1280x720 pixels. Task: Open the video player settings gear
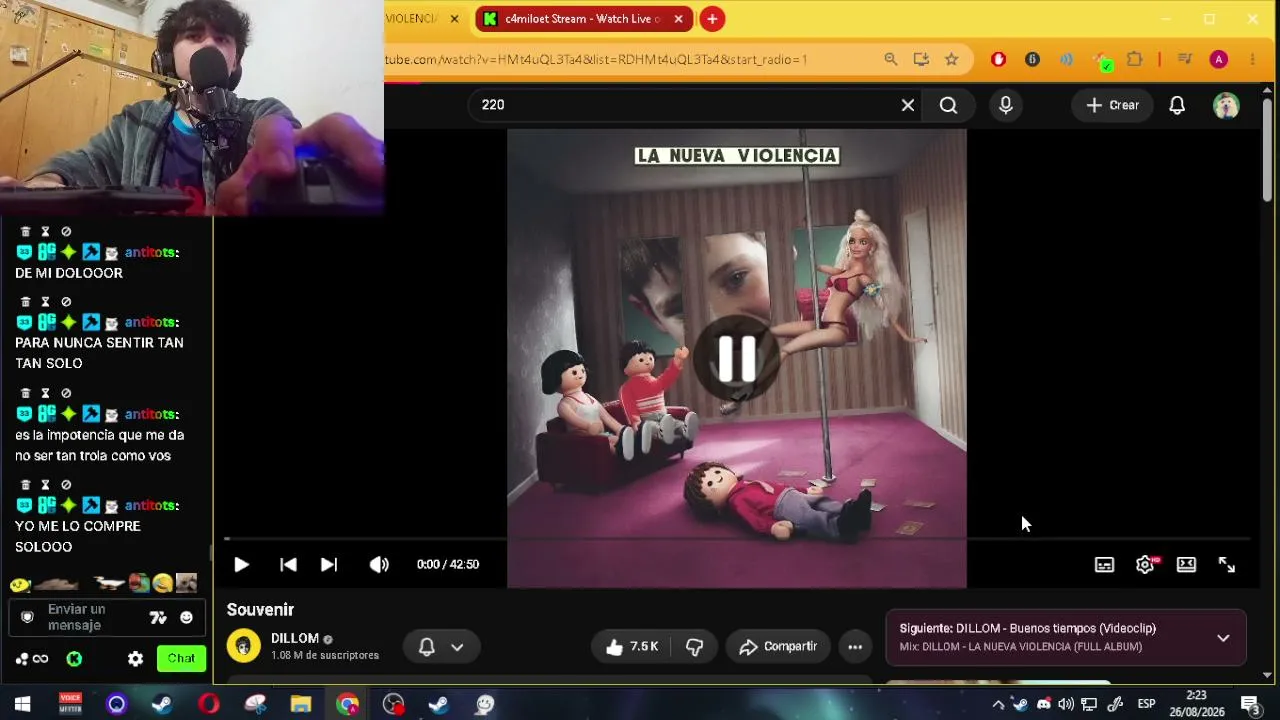(x=1146, y=564)
